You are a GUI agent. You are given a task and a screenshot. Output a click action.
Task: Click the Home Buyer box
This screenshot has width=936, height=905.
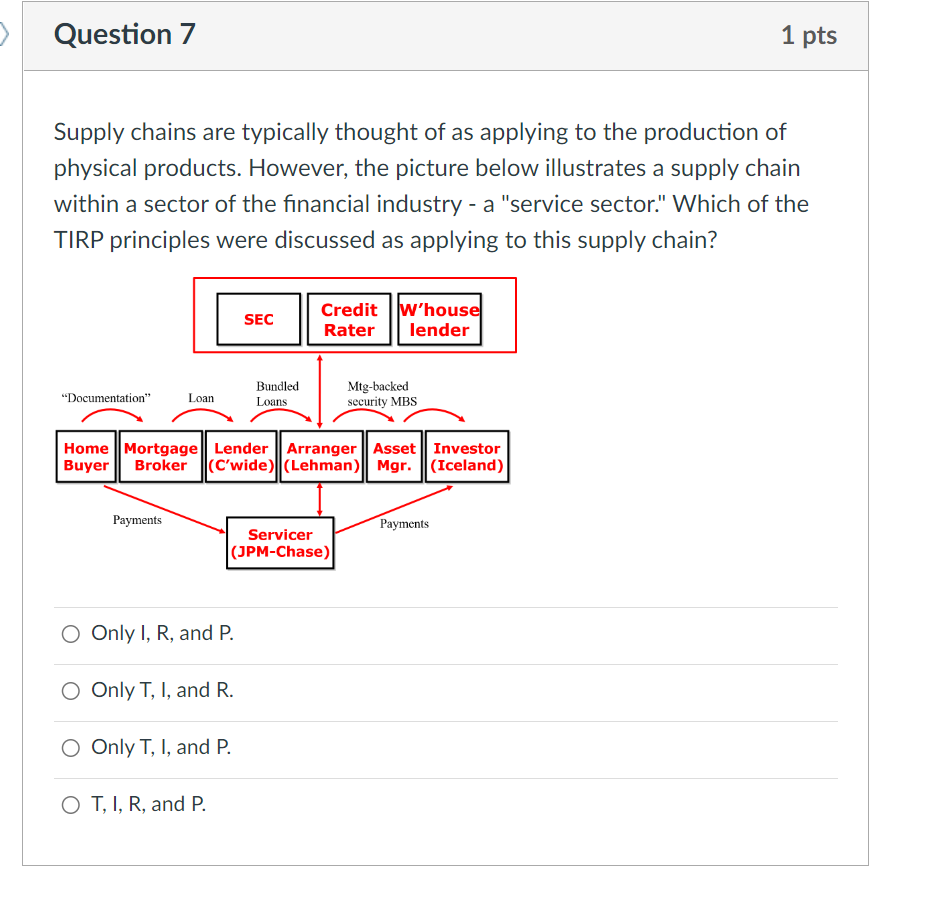(86, 456)
